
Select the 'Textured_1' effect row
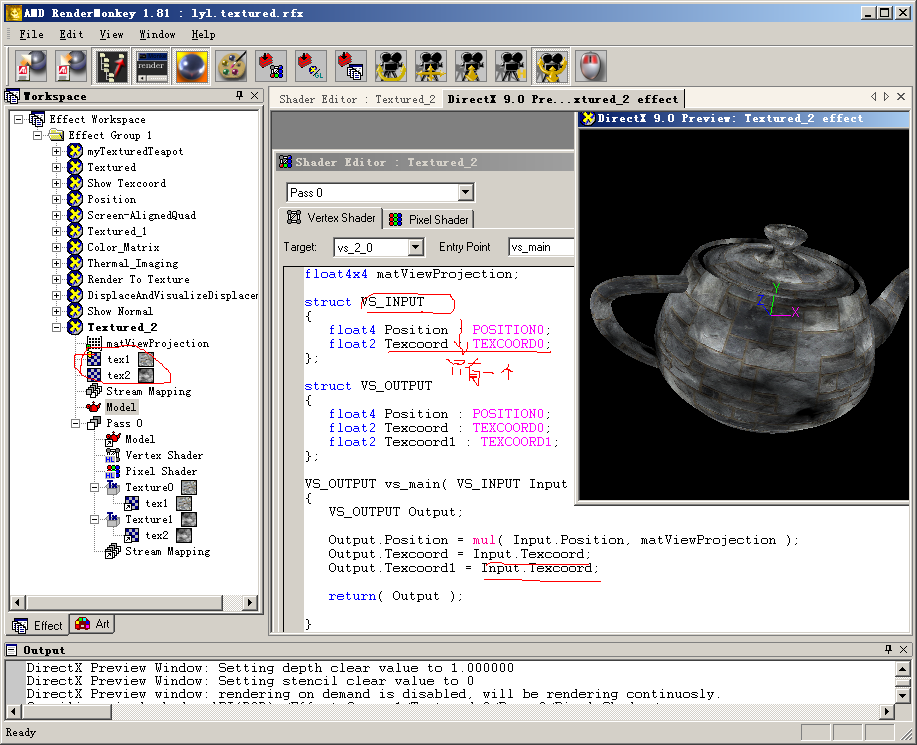tap(117, 232)
